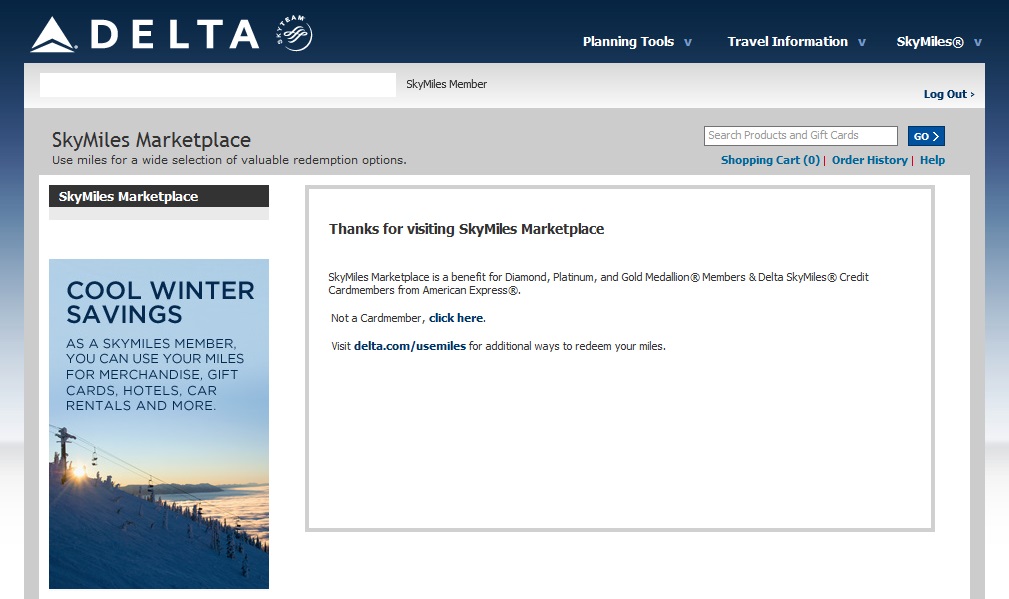The width and height of the screenshot is (1009, 599).
Task: Click the Log Out link
Action: tap(948, 94)
